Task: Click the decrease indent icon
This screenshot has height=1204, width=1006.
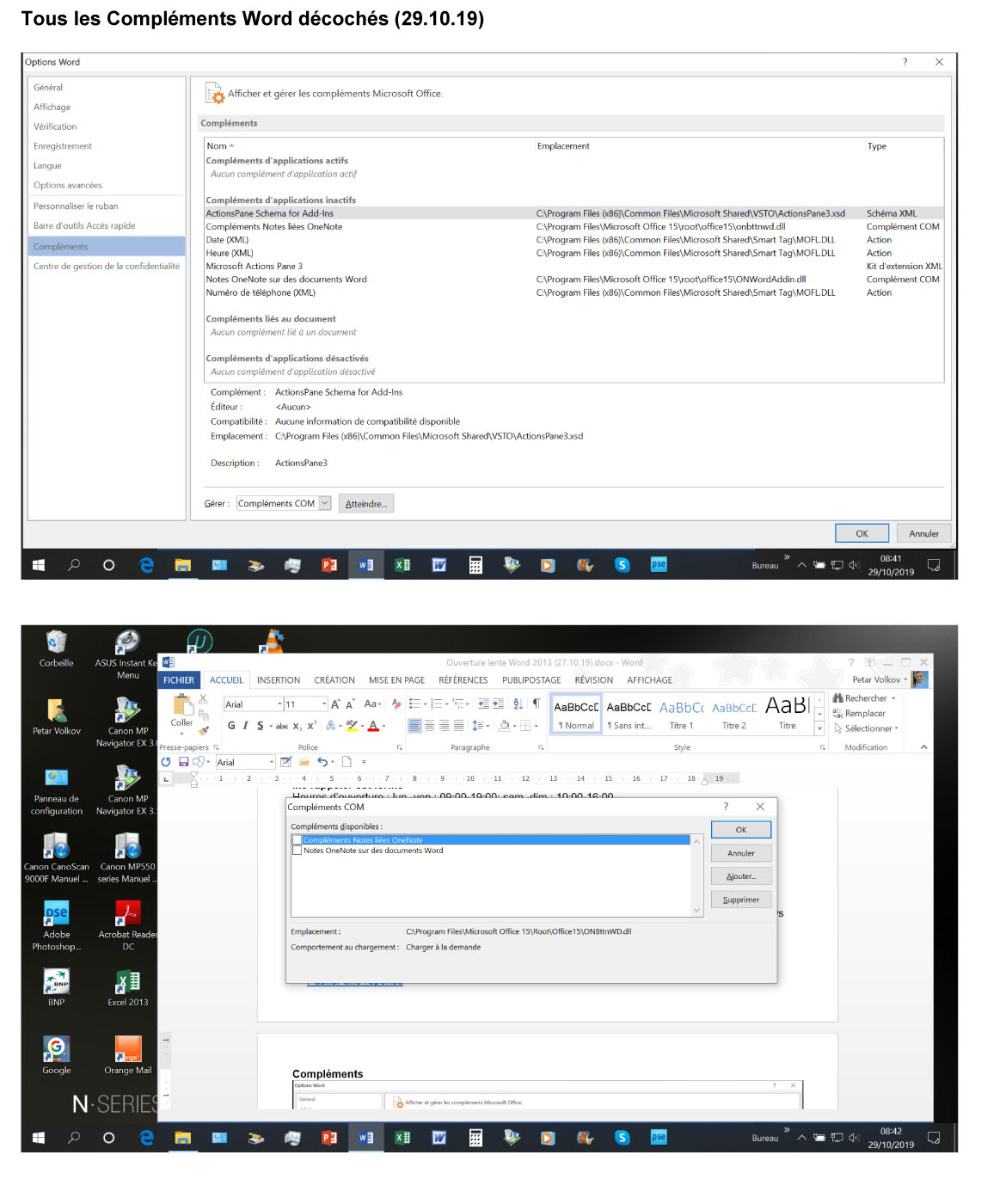Action: coord(484,703)
